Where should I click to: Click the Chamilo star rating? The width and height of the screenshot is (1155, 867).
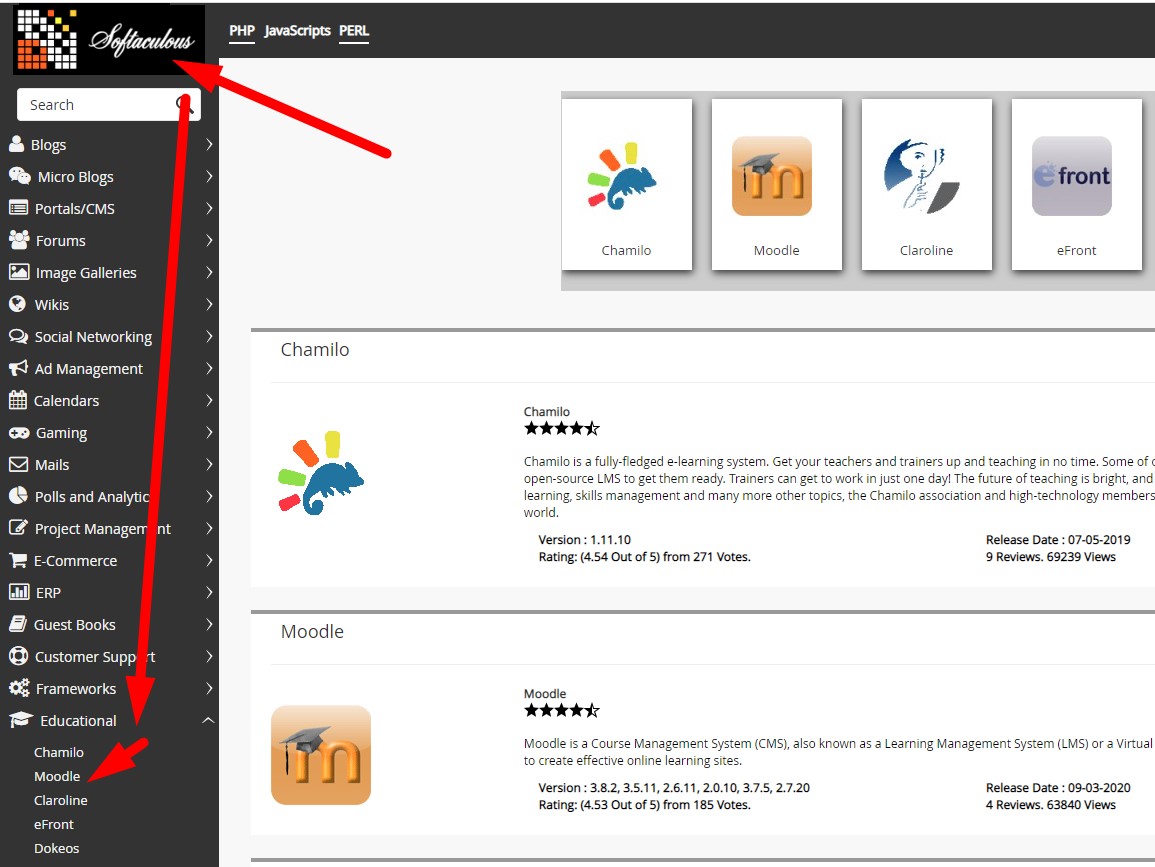tap(561, 428)
